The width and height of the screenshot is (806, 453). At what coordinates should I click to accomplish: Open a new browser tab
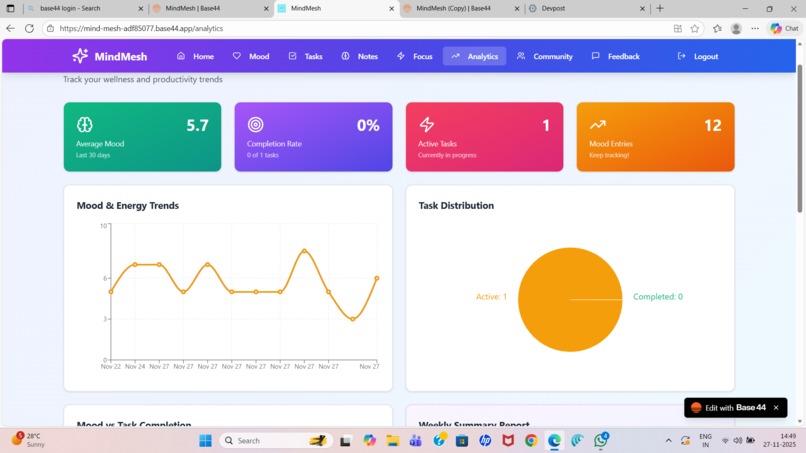click(x=660, y=8)
